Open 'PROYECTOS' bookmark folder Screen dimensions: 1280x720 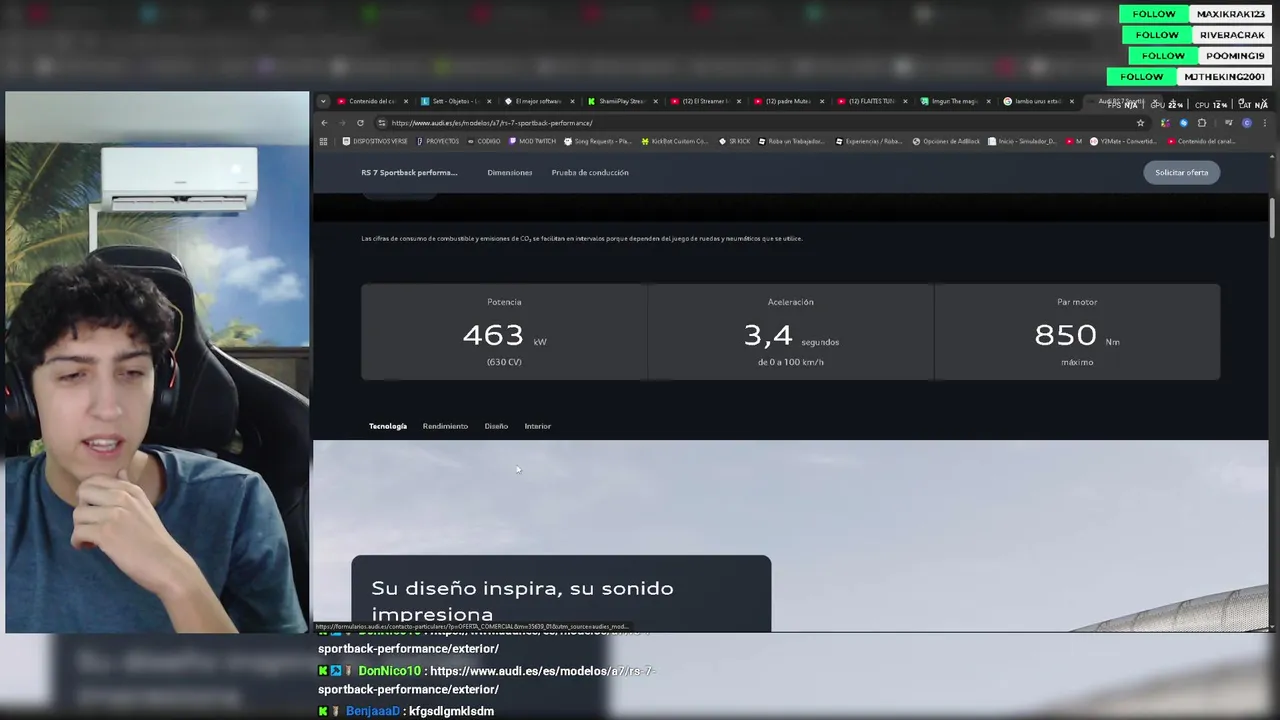[438, 141]
